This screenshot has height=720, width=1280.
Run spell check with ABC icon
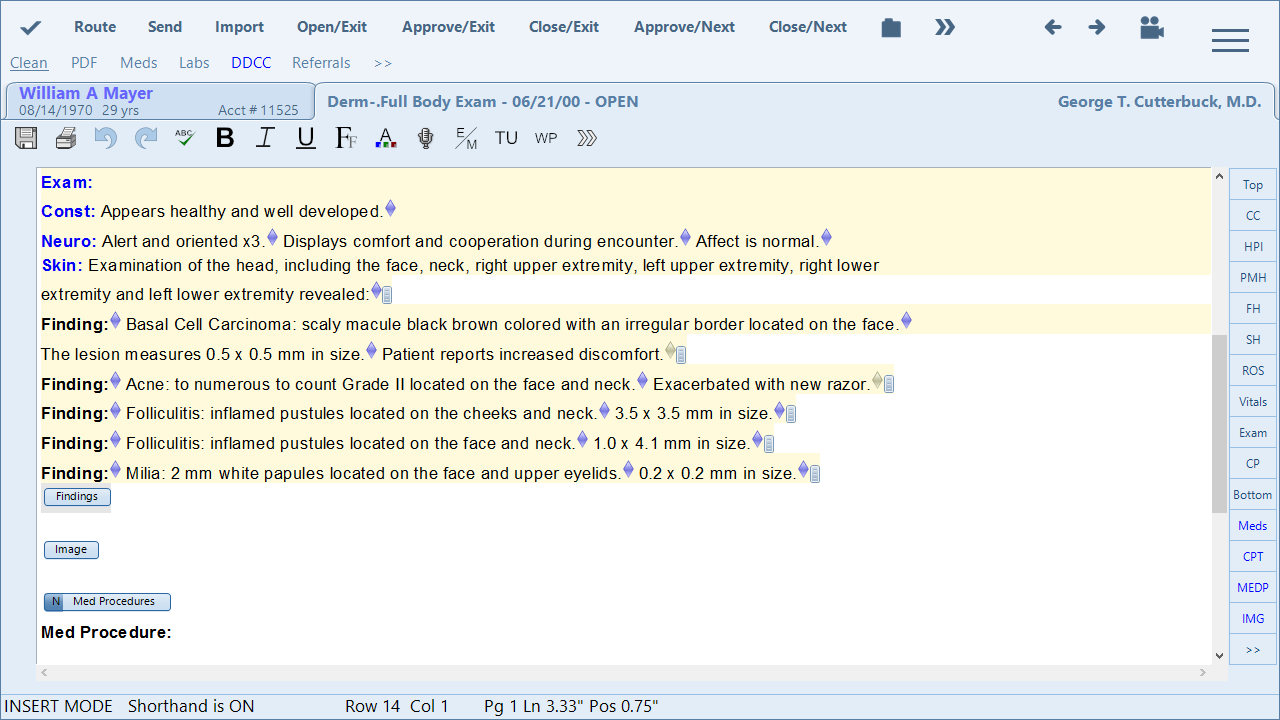[184, 138]
